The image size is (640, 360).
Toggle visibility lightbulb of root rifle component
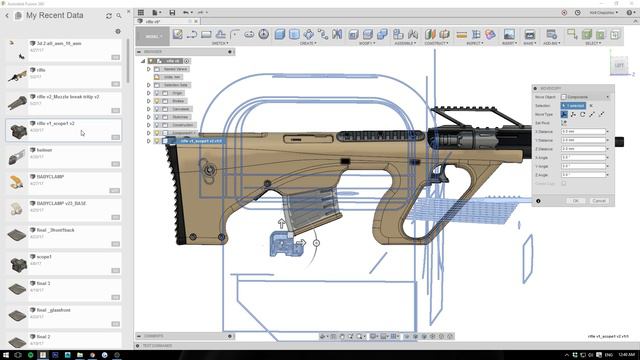[151, 61]
